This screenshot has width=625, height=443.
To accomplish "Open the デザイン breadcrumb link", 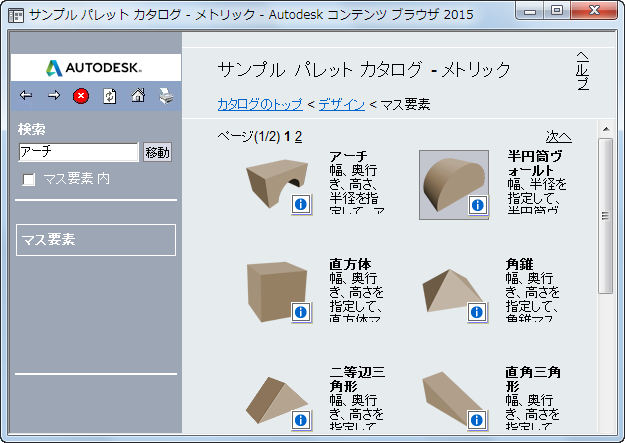I will pyautogui.click(x=342, y=104).
